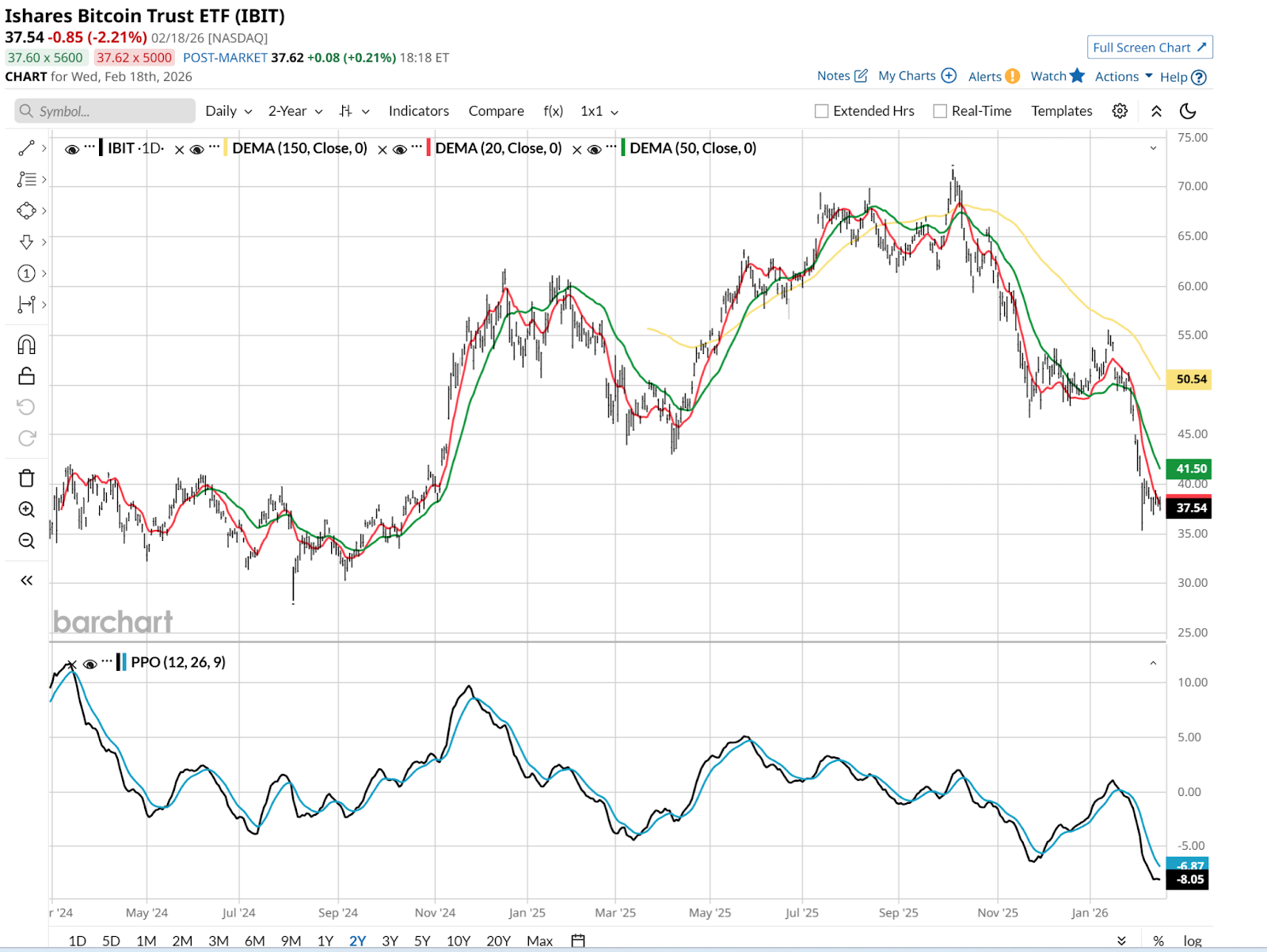1267x952 pixels.
Task: Click the lock drawings icon
Action: coord(26,375)
